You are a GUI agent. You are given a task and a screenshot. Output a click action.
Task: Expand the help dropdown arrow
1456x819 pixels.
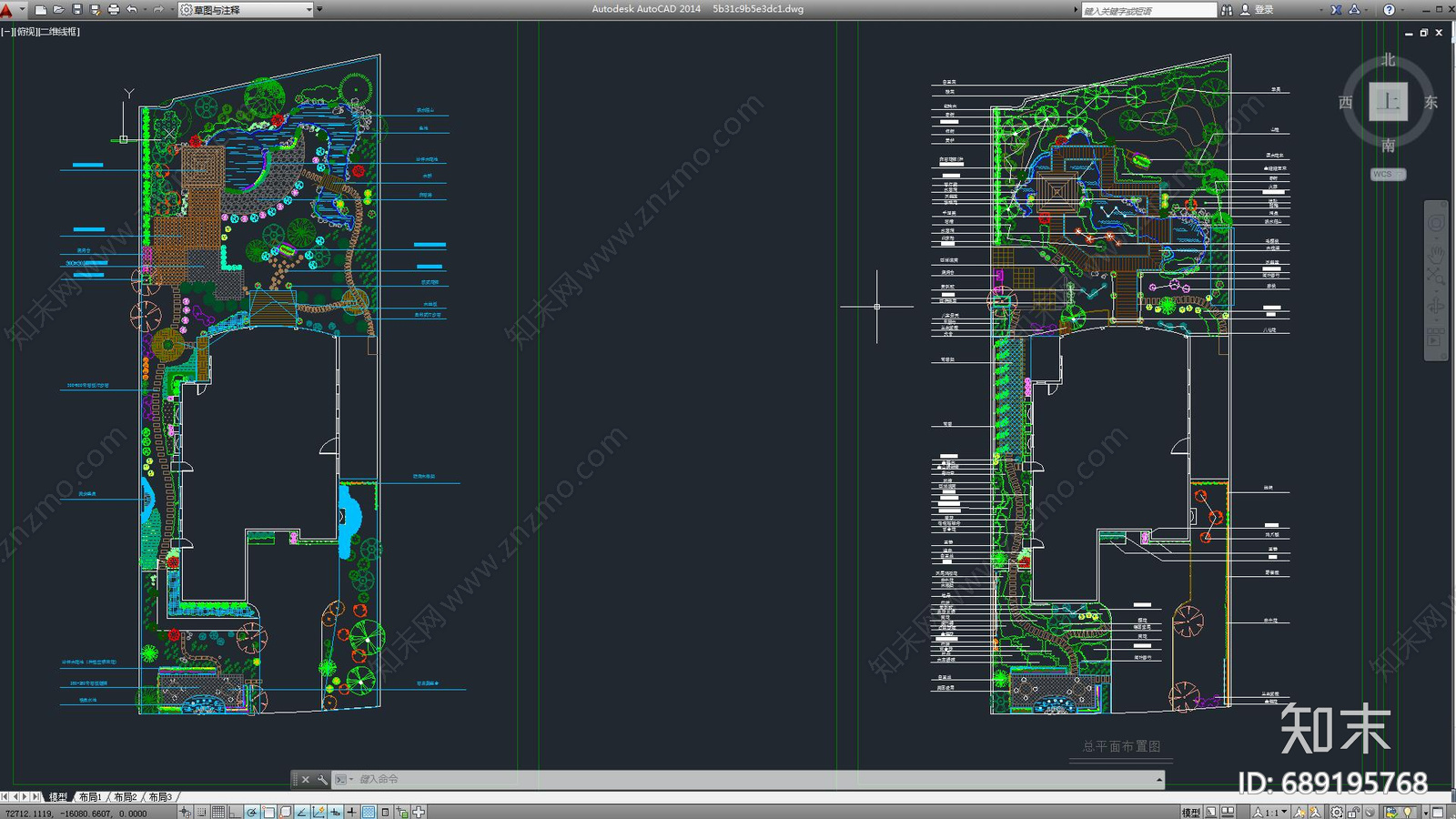tap(1402, 9)
